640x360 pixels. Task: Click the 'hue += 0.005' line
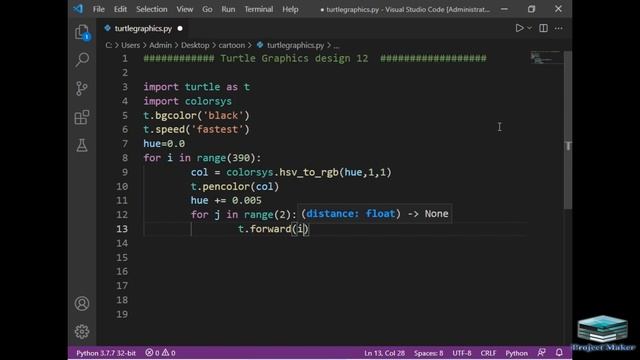(226, 200)
